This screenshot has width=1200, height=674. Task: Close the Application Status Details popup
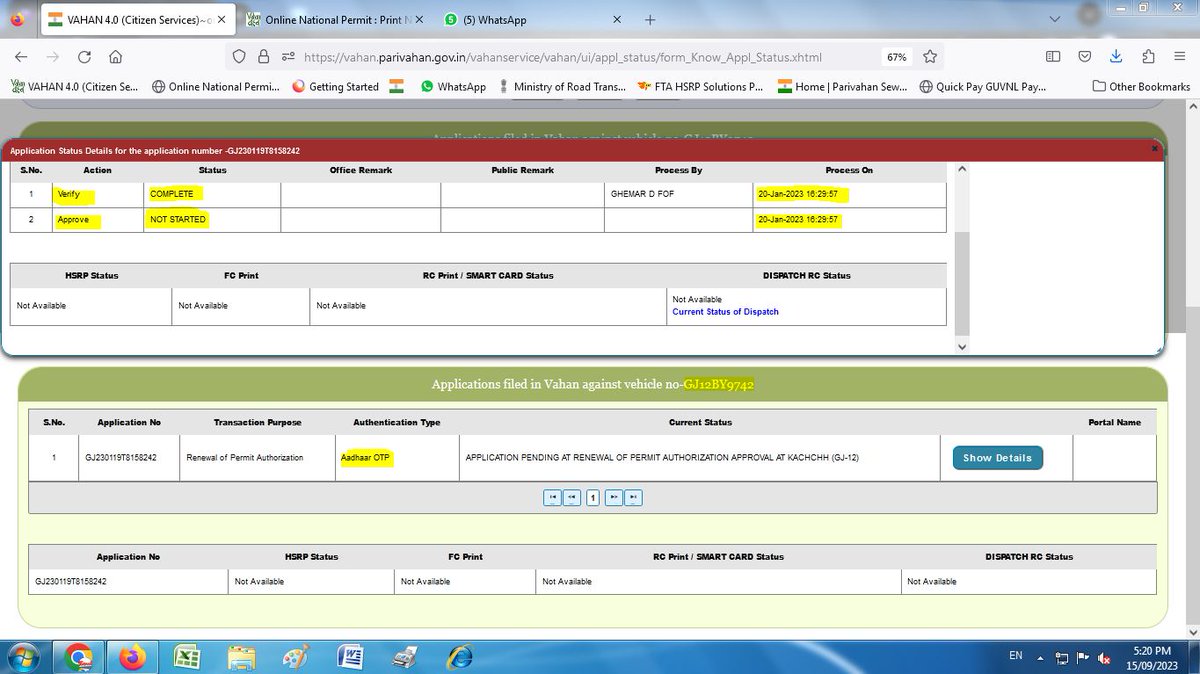pyautogui.click(x=1154, y=149)
